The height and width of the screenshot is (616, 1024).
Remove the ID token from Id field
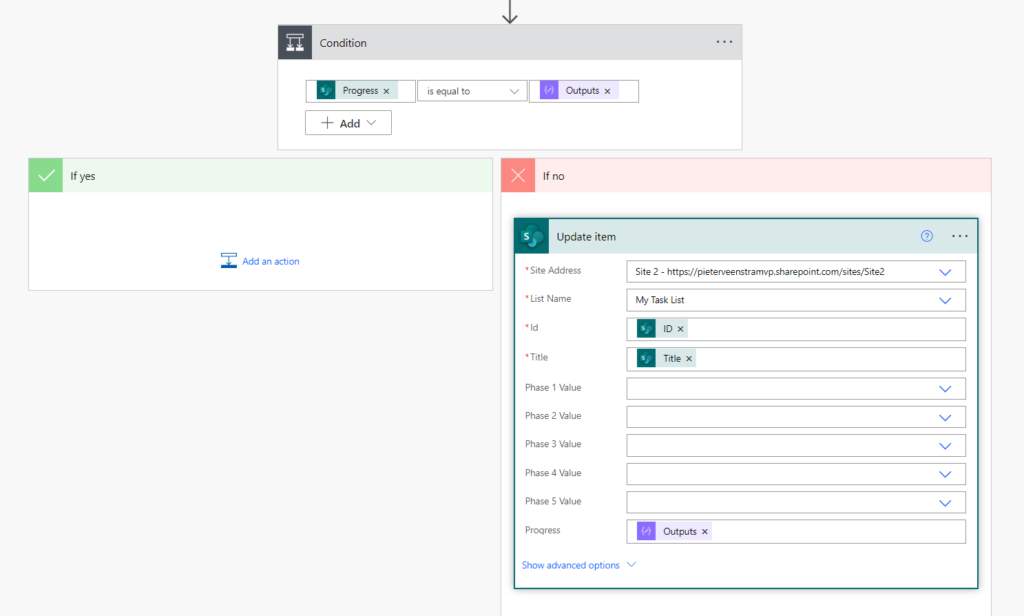tap(680, 329)
